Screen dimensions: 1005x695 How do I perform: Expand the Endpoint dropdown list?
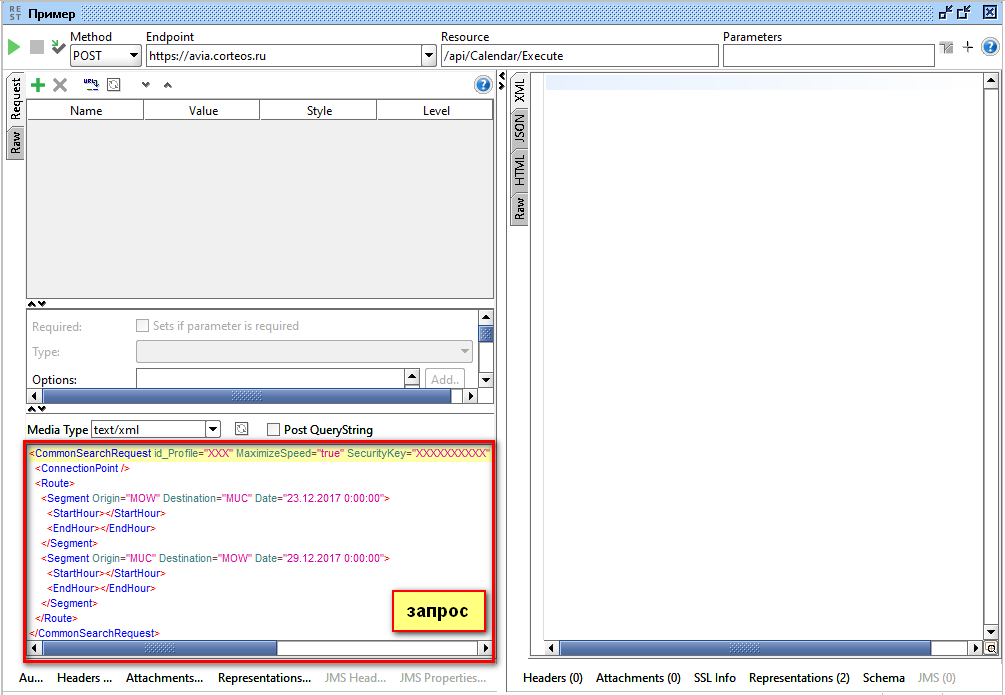point(429,56)
